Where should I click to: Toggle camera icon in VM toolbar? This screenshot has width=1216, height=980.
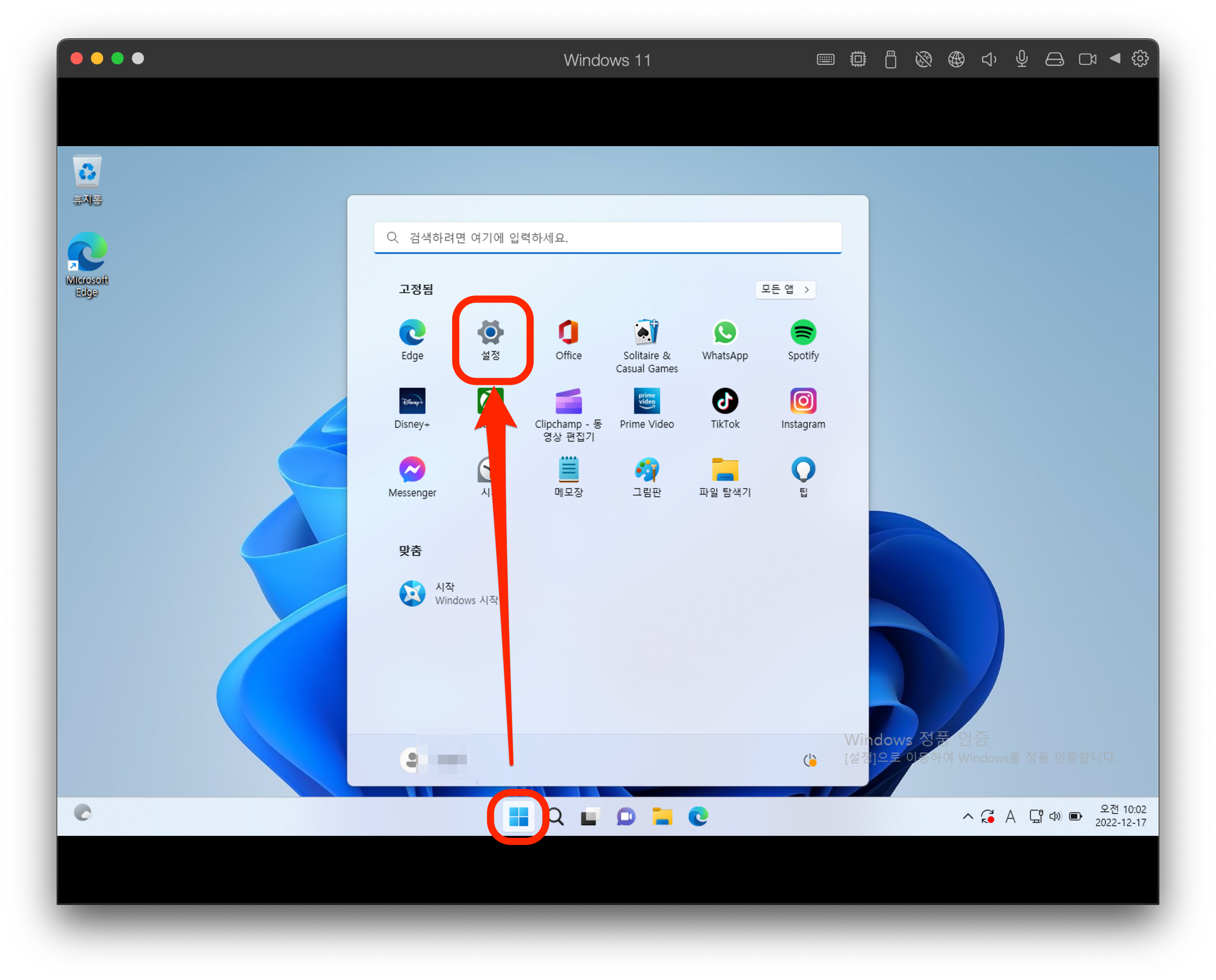tap(1087, 59)
